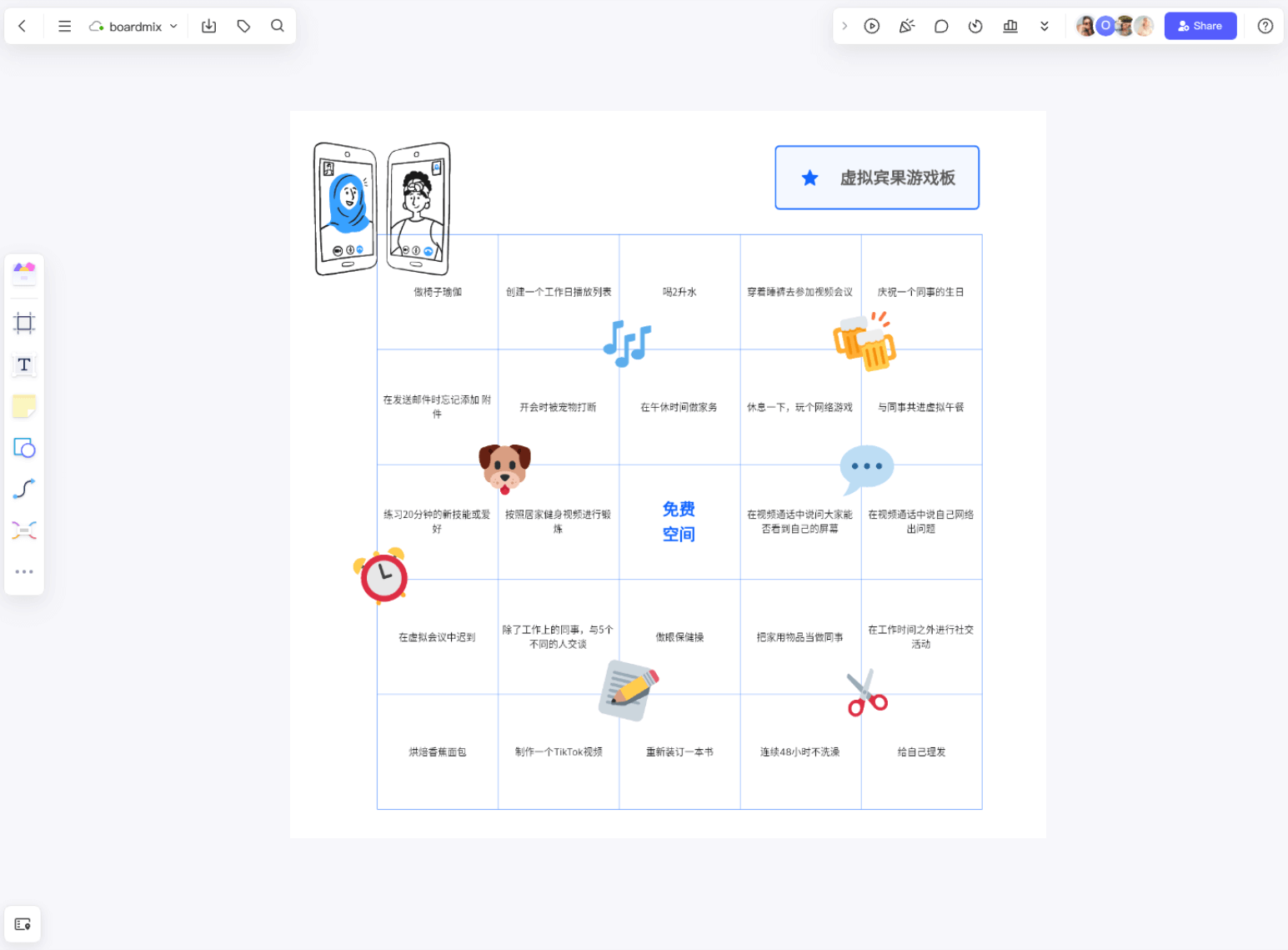
Task: Select the cell 在虚拟会议中迟到
Action: [x=438, y=637]
